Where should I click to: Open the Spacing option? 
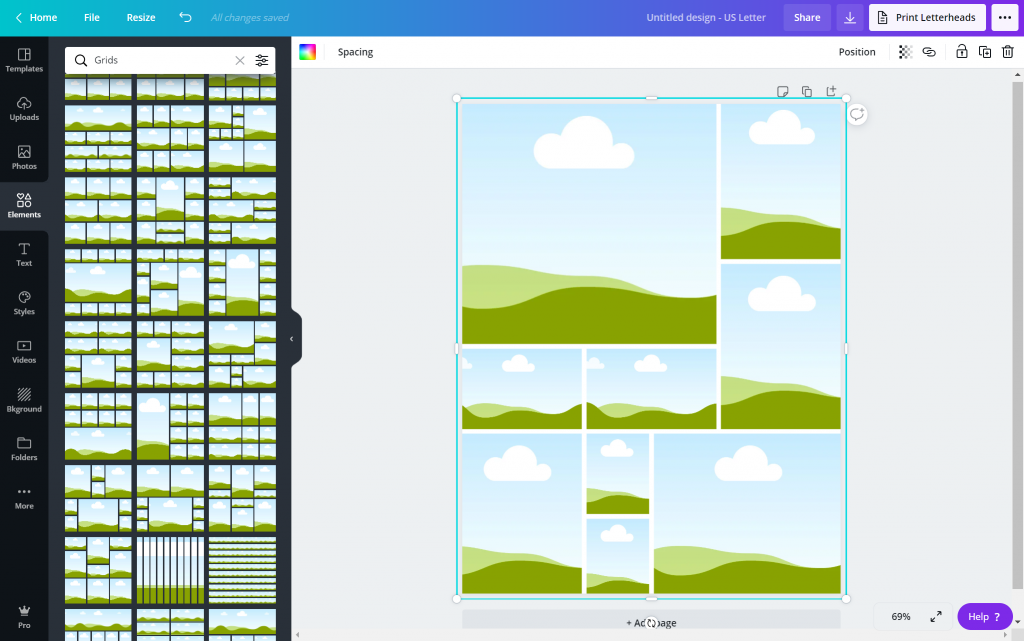355,52
